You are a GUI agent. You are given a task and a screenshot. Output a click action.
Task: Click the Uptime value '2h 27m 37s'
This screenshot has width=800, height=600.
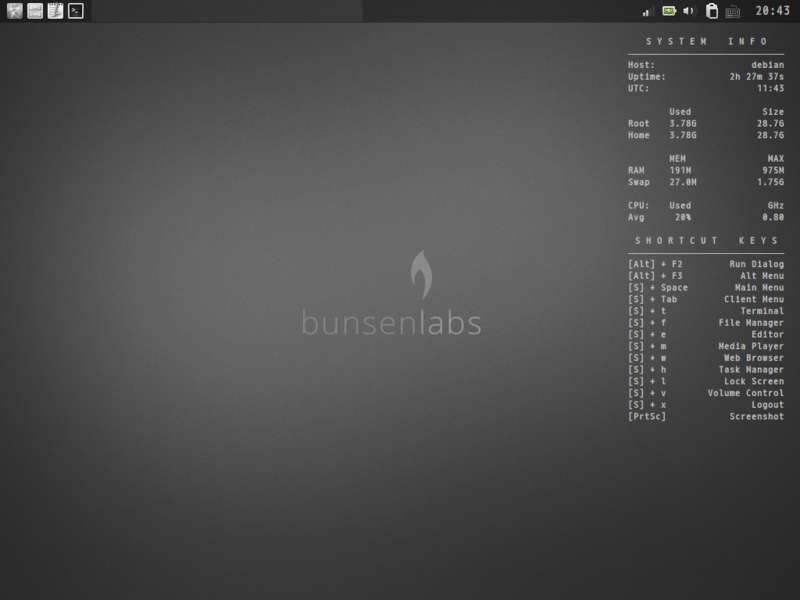[757, 77]
